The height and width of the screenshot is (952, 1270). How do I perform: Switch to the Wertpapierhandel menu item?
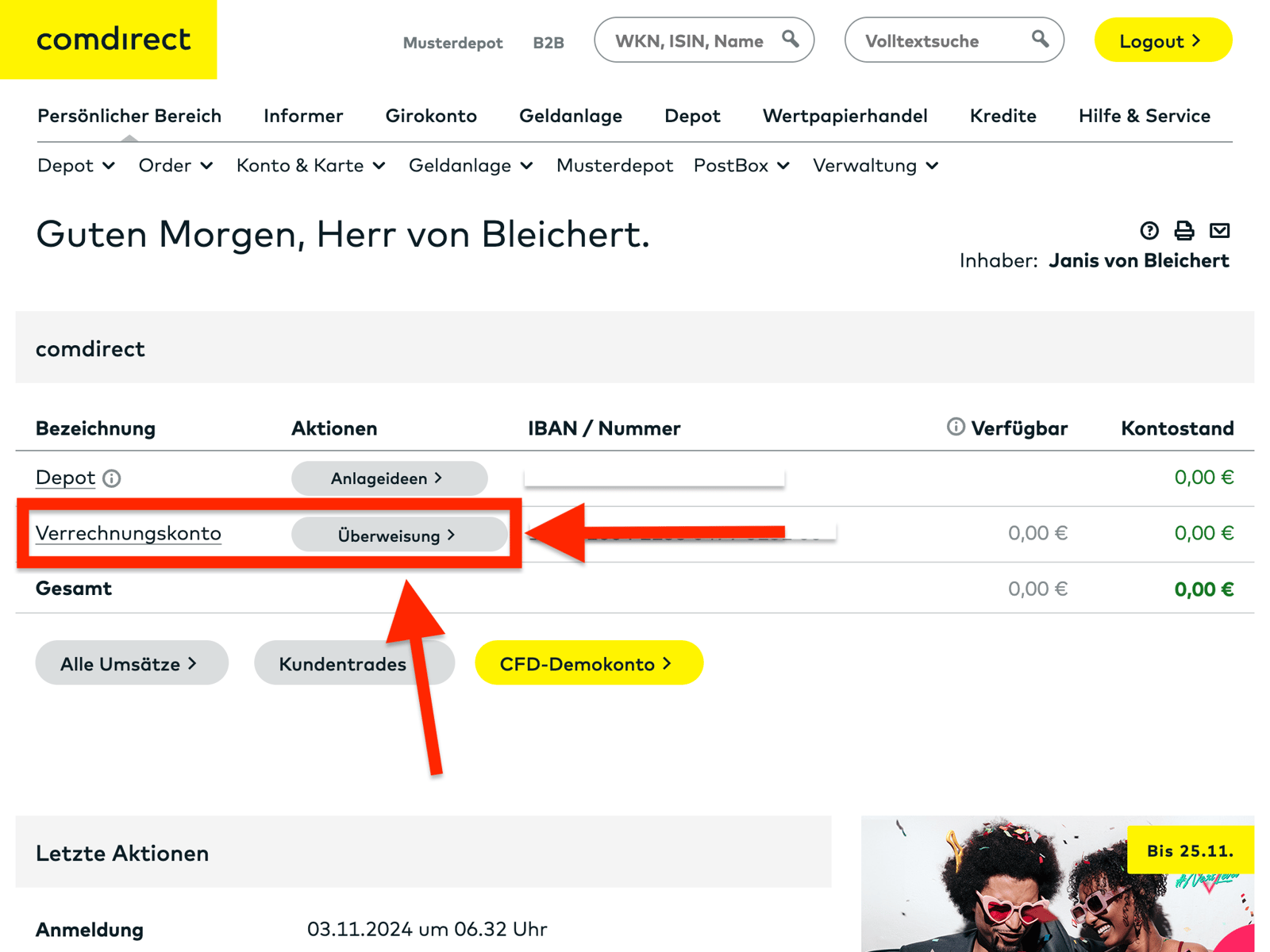[x=845, y=116]
